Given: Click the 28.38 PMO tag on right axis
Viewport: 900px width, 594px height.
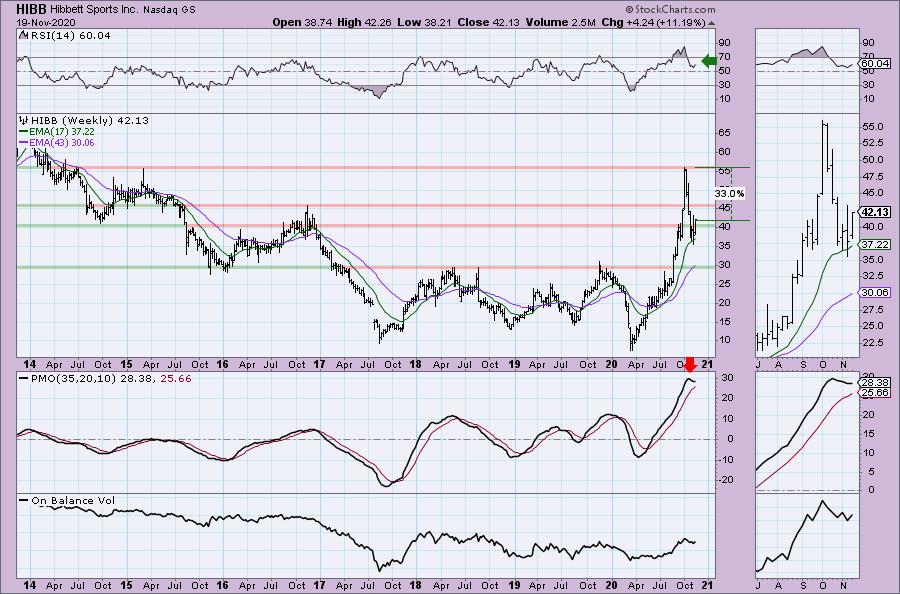Looking at the screenshot, I should click(x=875, y=383).
